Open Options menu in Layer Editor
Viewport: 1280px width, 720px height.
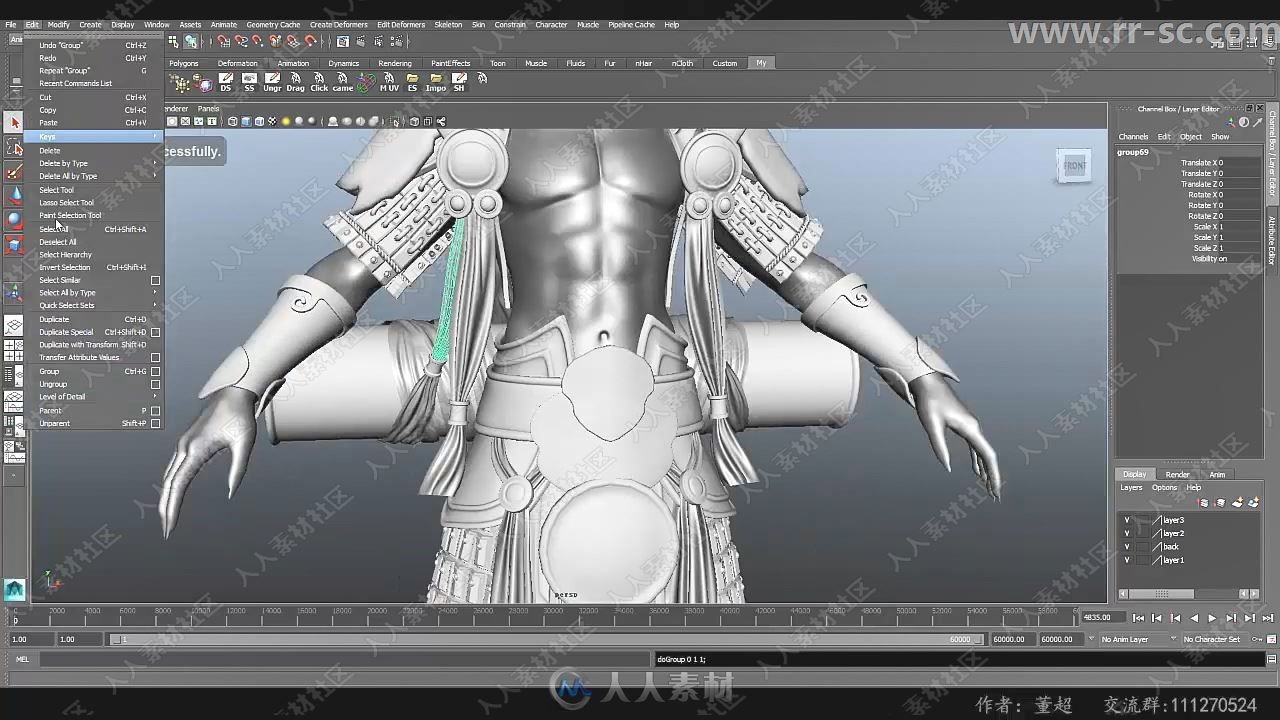pos(1164,488)
